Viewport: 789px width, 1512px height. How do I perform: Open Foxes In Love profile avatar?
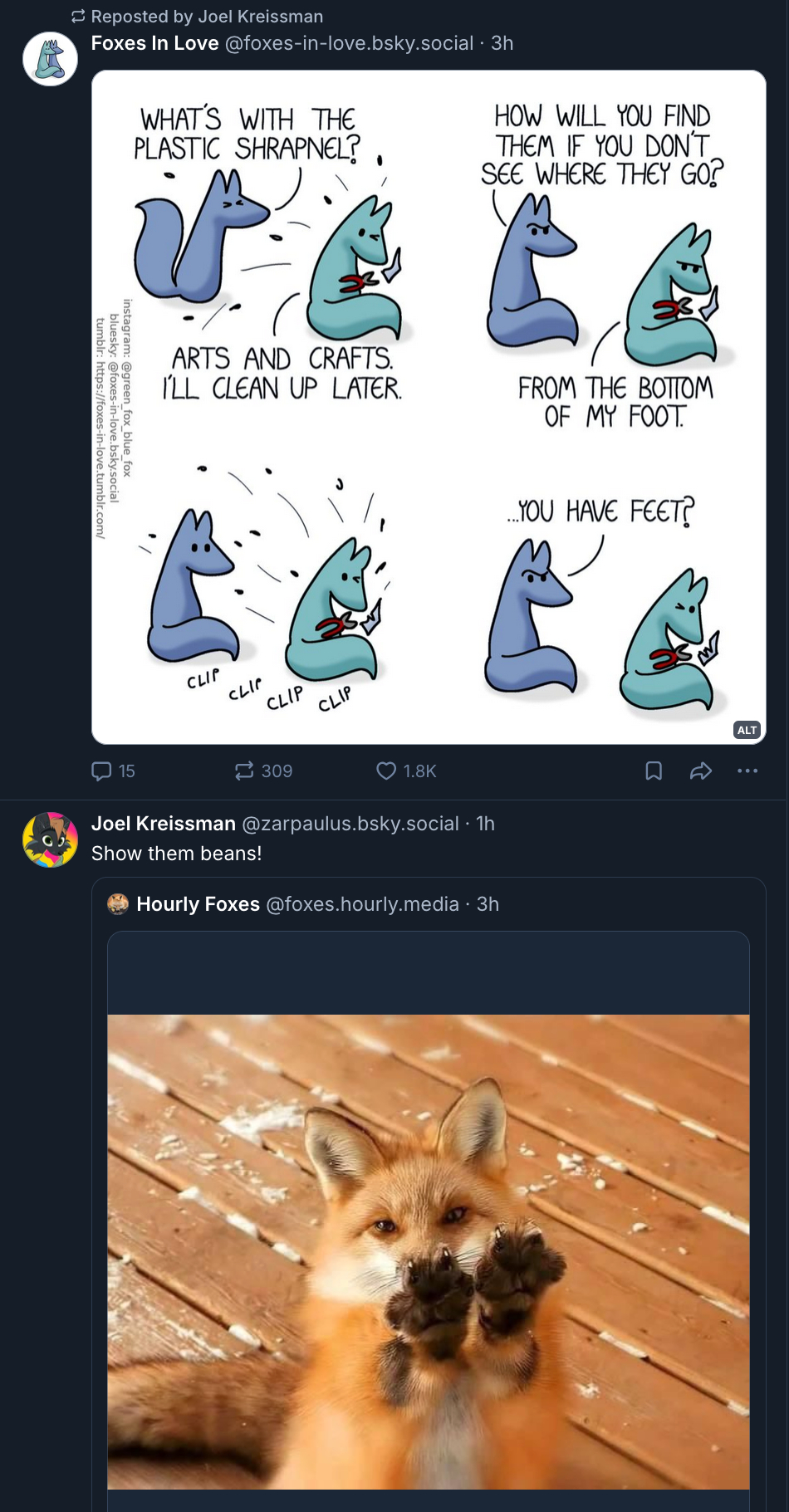pyautogui.click(x=50, y=60)
